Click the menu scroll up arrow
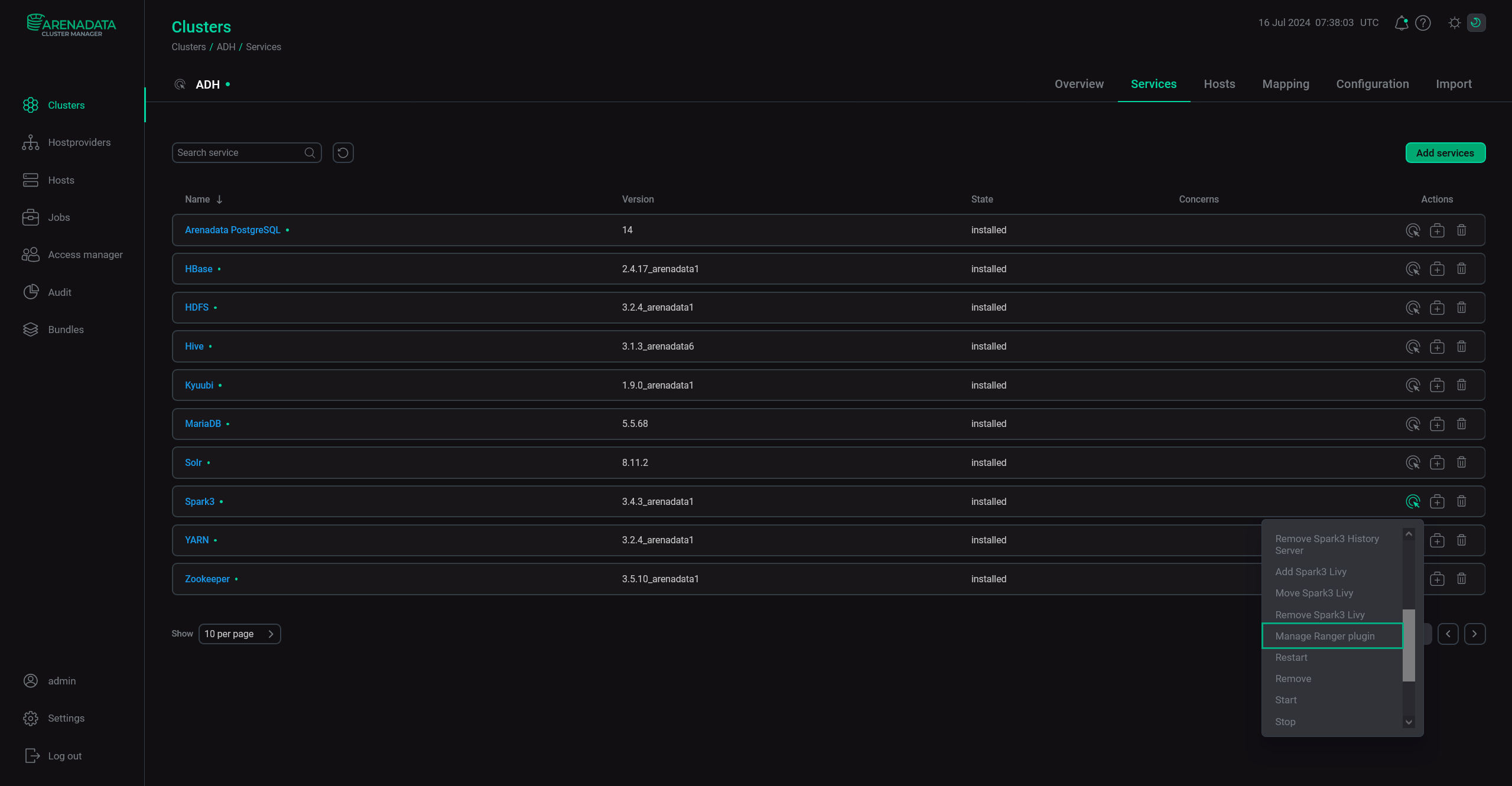This screenshot has height=786, width=1512. point(1409,534)
